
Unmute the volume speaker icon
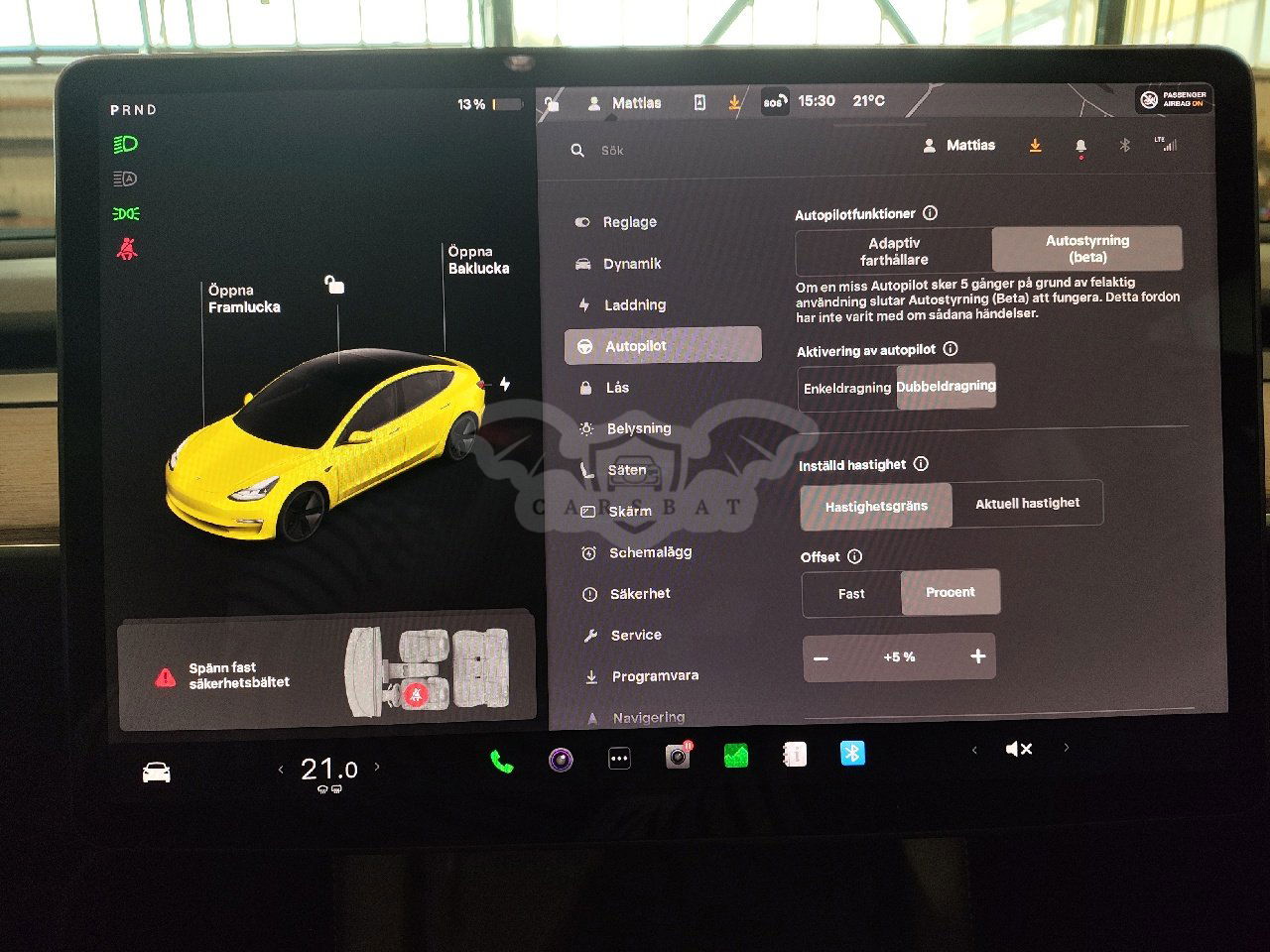coord(1019,749)
